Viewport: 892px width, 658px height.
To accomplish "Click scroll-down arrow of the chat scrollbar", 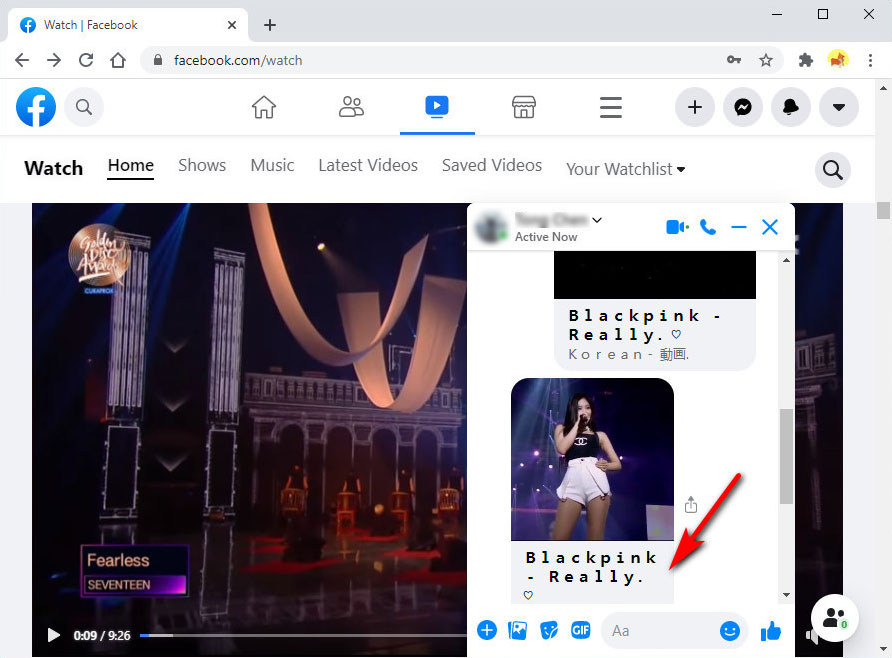I will point(786,595).
